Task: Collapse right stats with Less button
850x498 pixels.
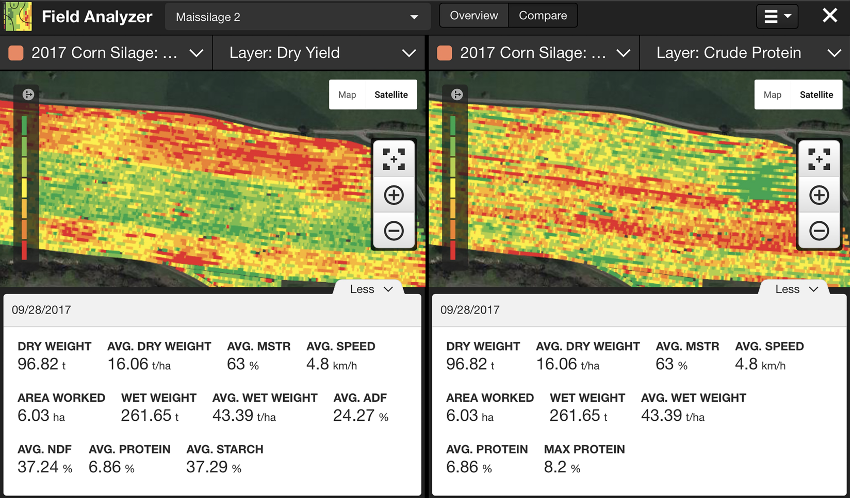Action: (x=796, y=289)
